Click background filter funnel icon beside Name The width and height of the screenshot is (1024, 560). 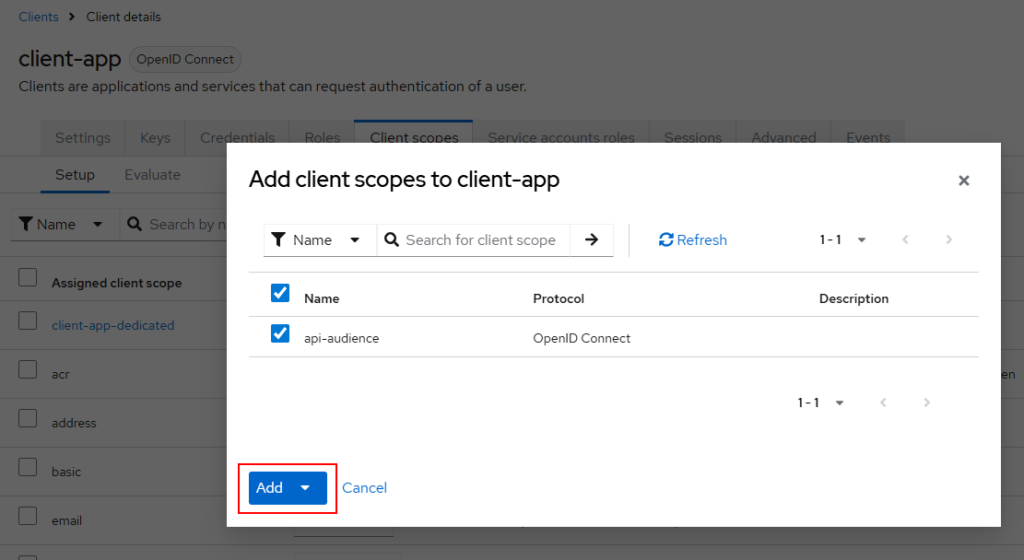(25, 225)
